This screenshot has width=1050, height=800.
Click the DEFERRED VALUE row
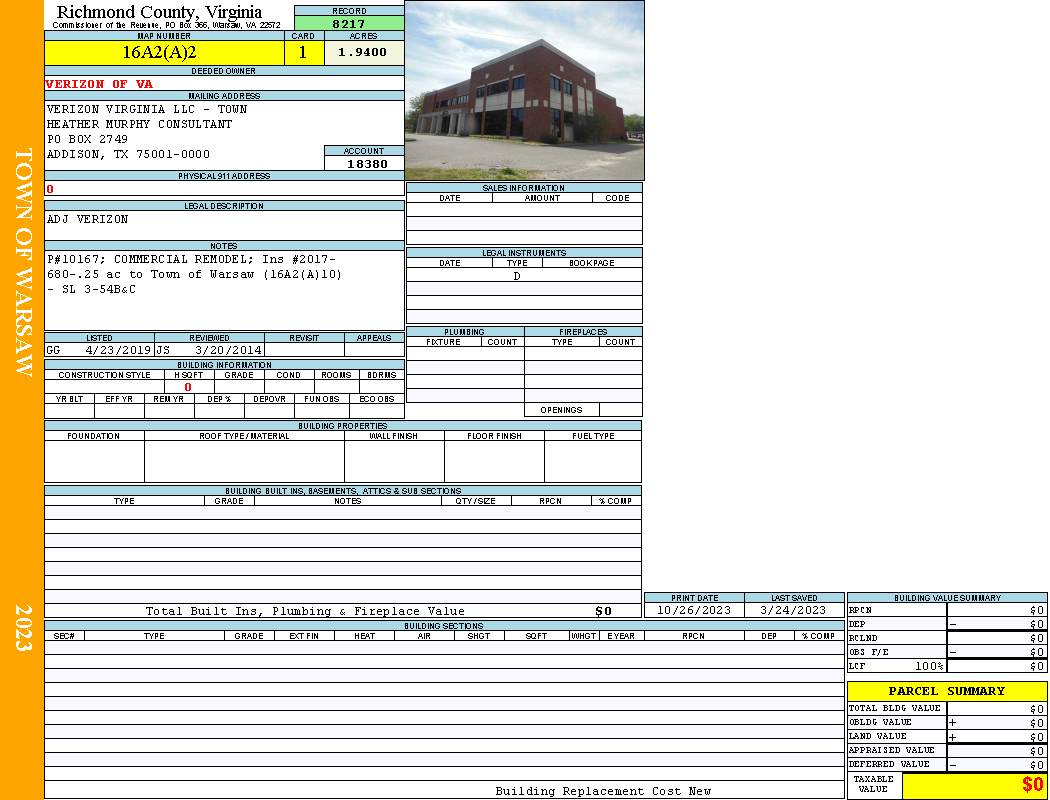[947, 765]
